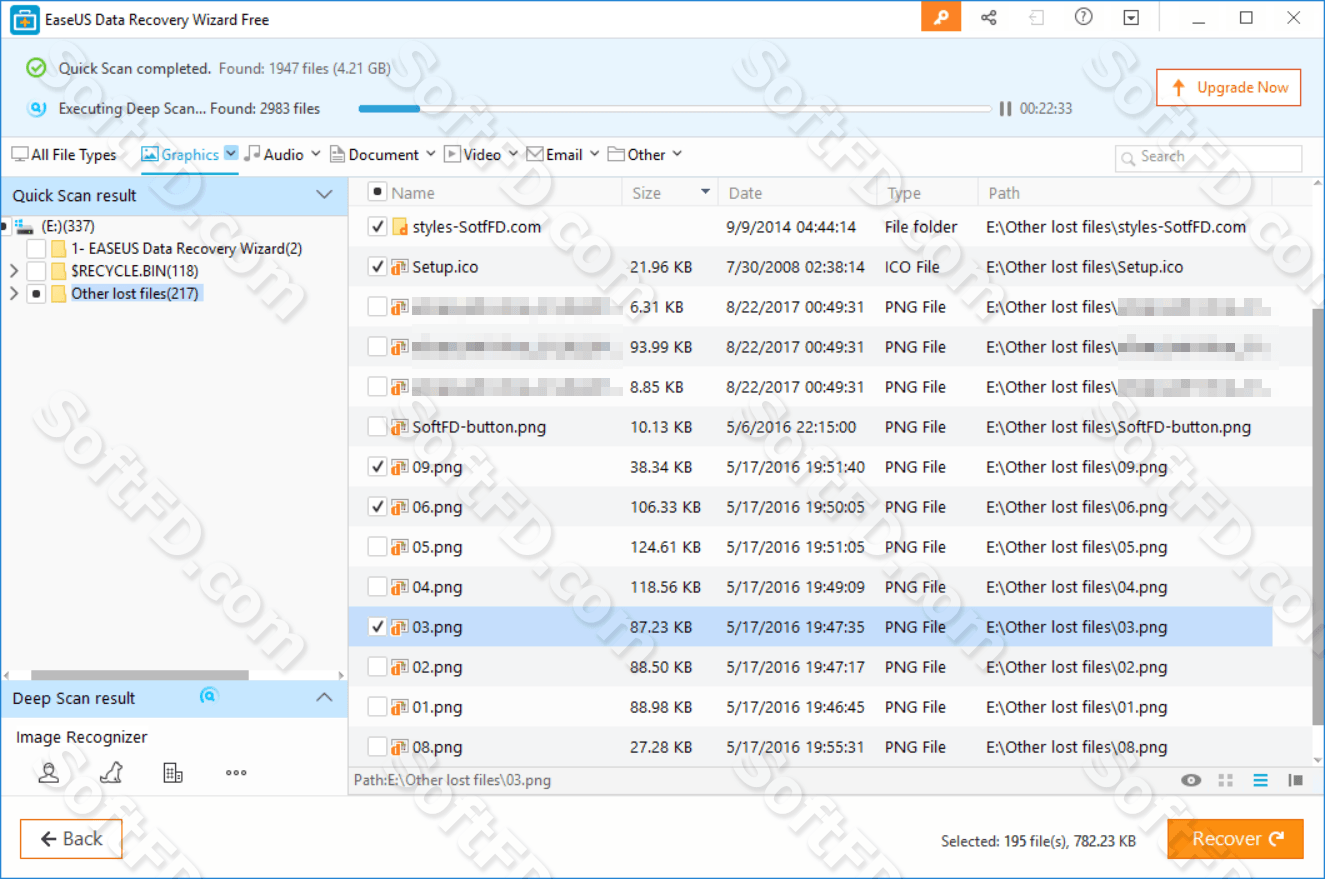Open more image recognizer options

[x=236, y=772]
